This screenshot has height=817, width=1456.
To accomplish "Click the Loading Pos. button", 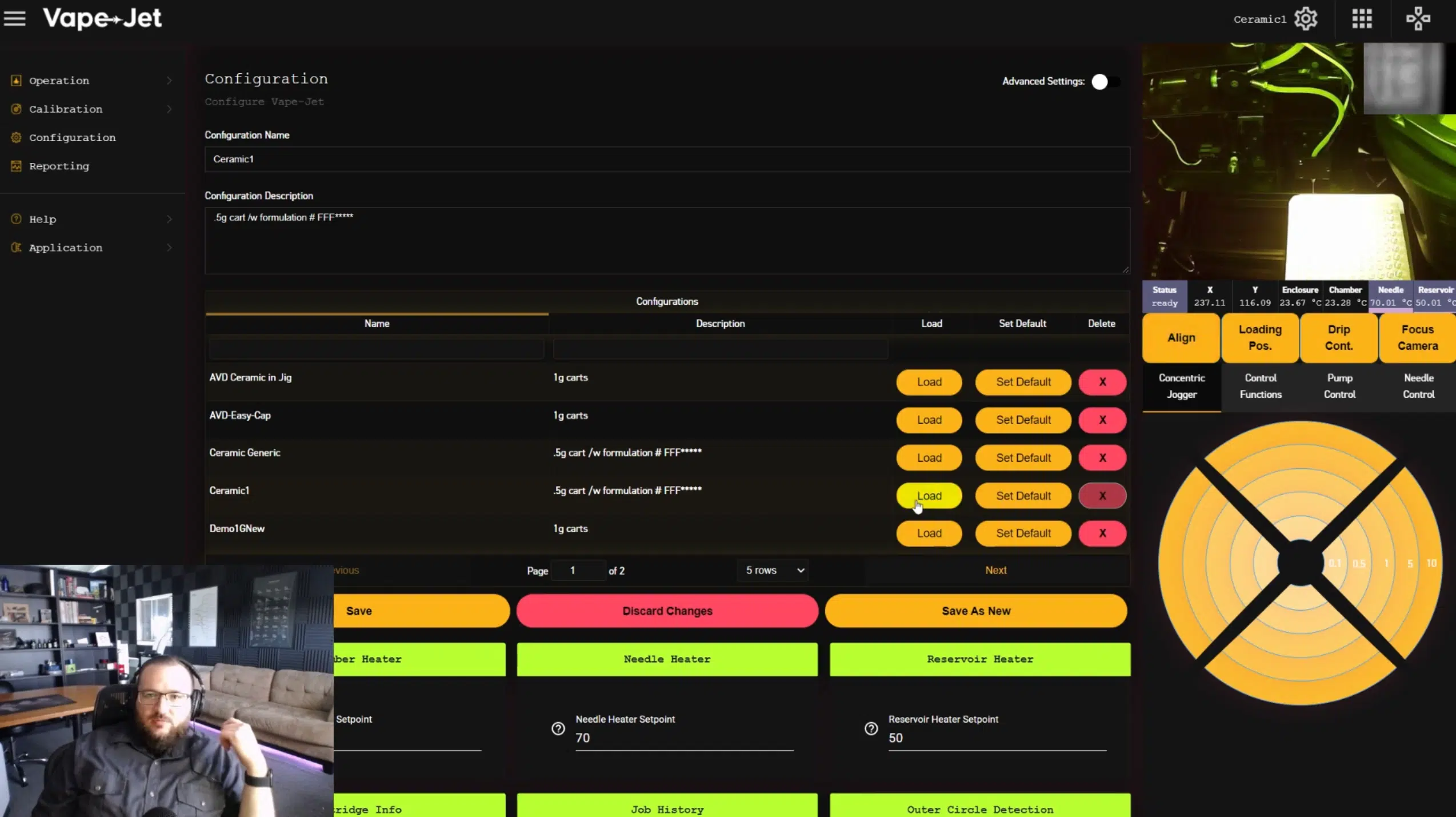I will 1260,338.
